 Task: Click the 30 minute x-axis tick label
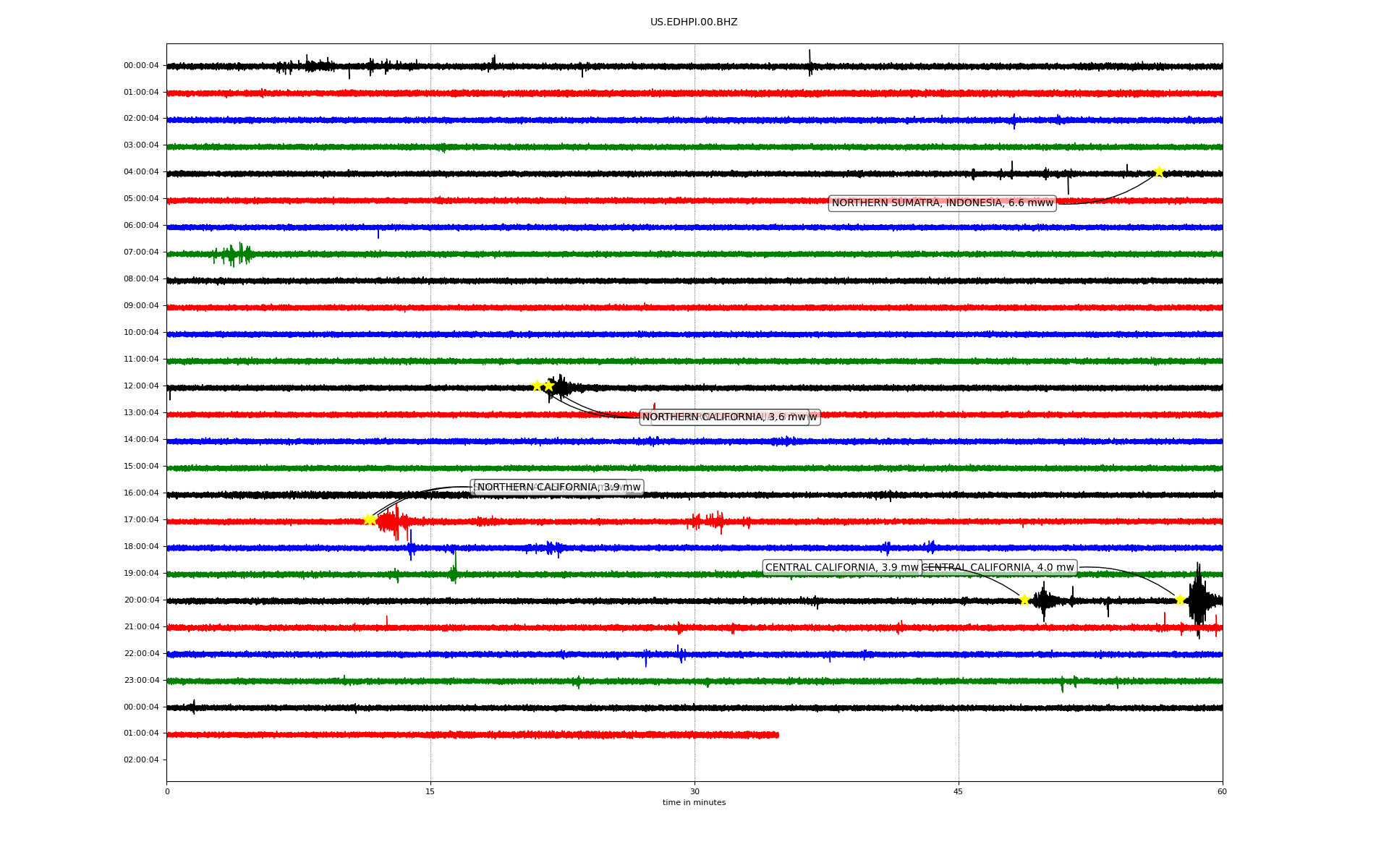(694, 791)
